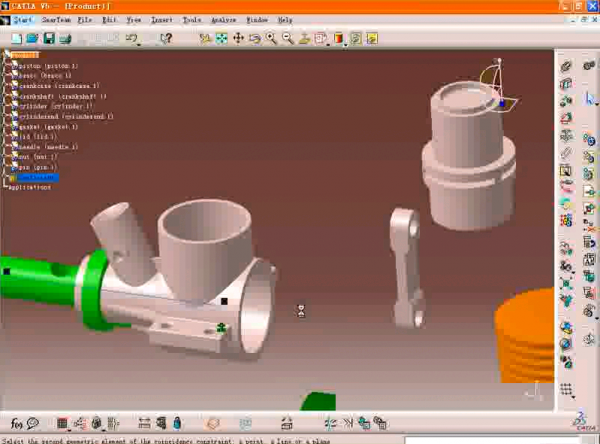Click the Measure Between icon

pos(144,423)
